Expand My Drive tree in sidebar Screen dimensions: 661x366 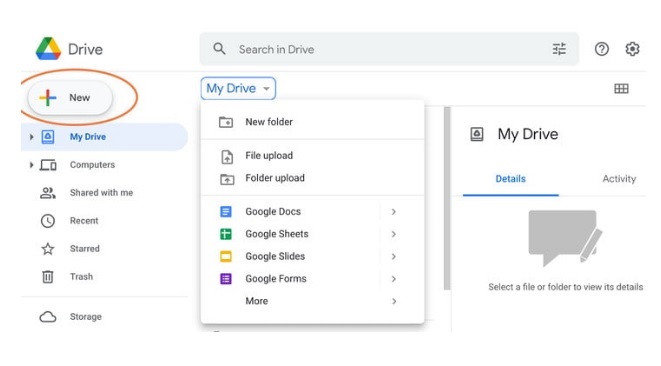[x=31, y=137]
